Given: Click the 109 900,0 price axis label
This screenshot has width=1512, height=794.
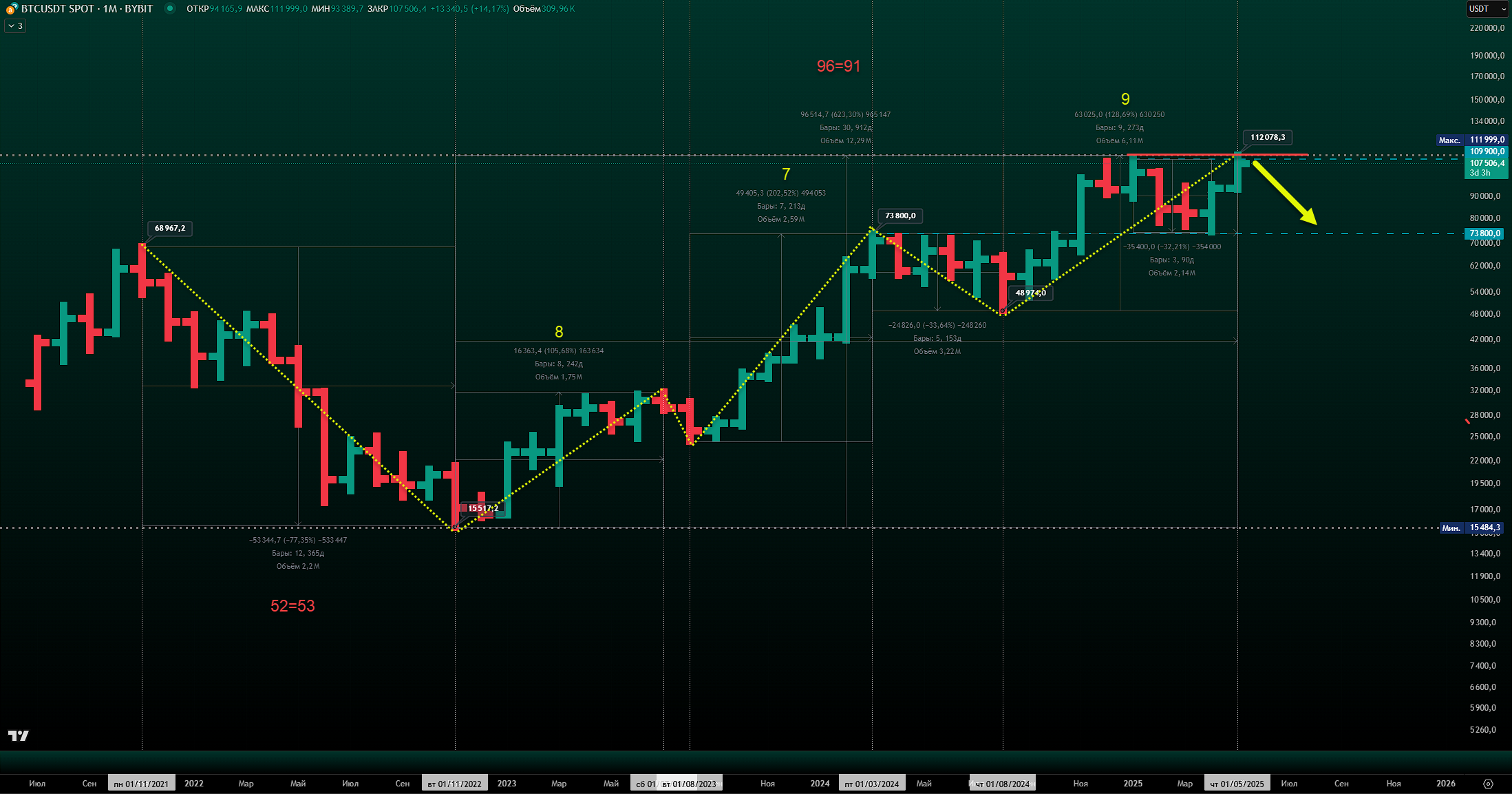Looking at the screenshot, I should point(1486,152).
